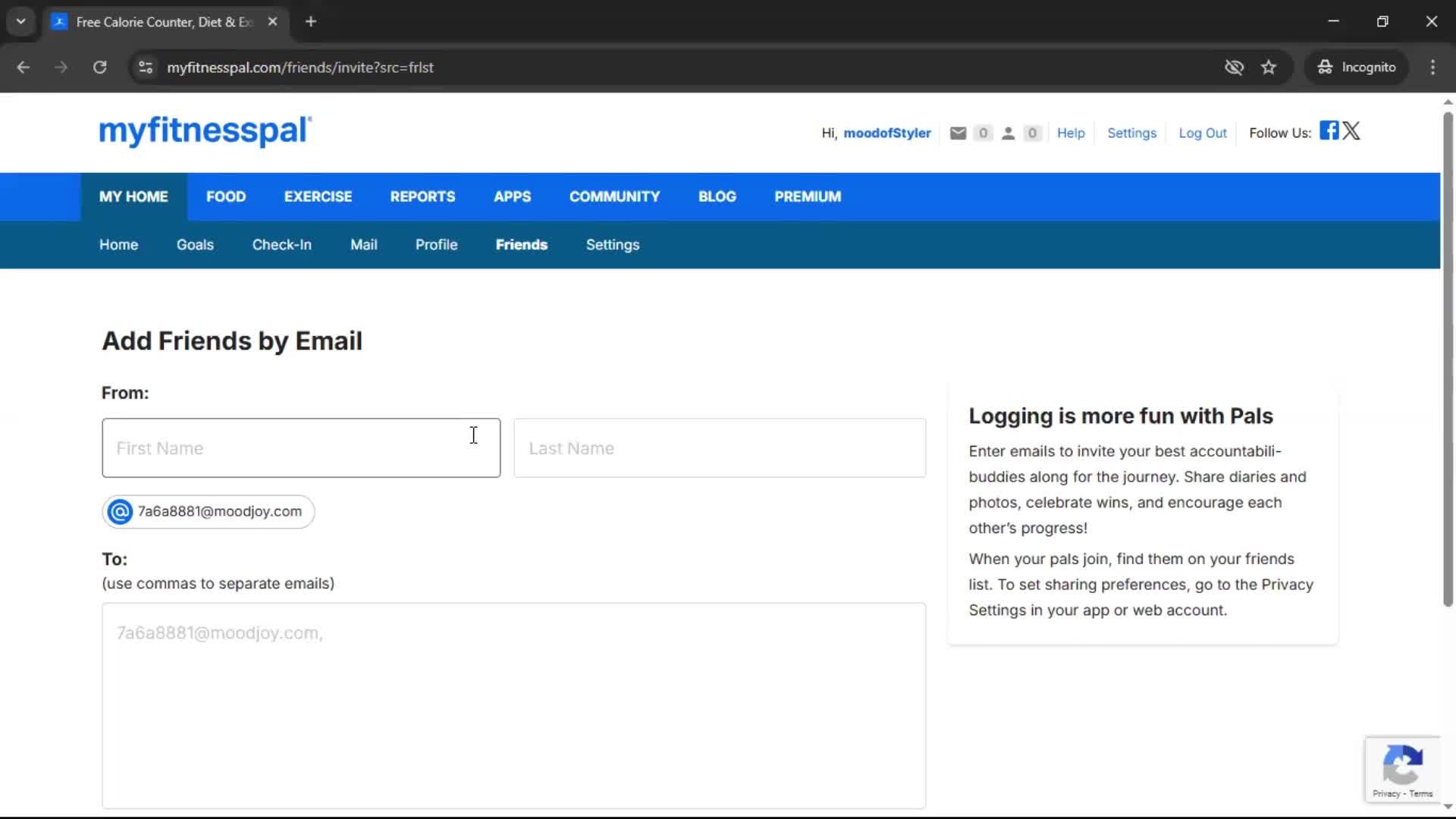The width and height of the screenshot is (1456, 819).
Task: Click the Log Out link
Action: (x=1202, y=133)
